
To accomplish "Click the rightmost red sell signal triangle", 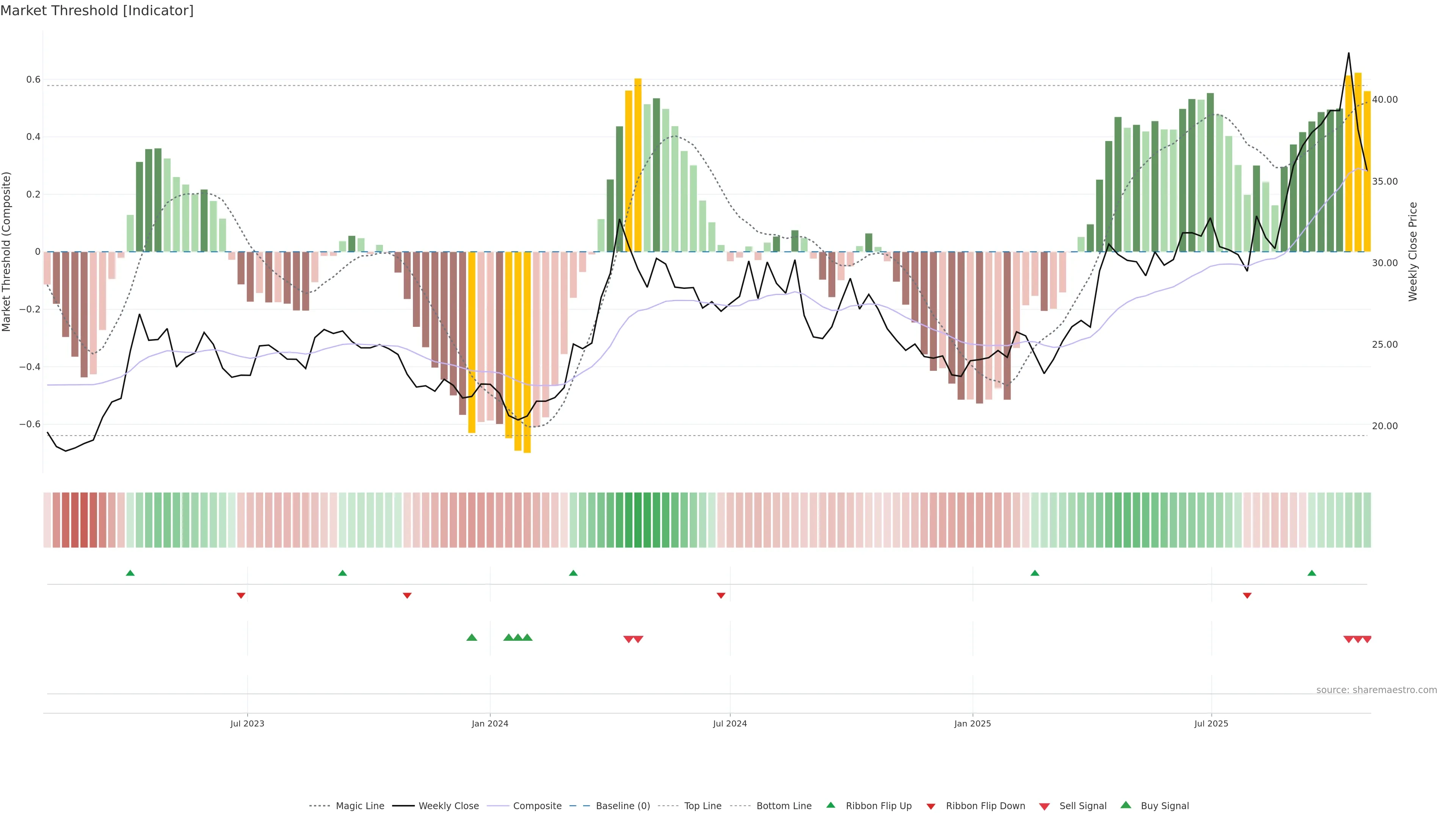I will click(x=1367, y=639).
